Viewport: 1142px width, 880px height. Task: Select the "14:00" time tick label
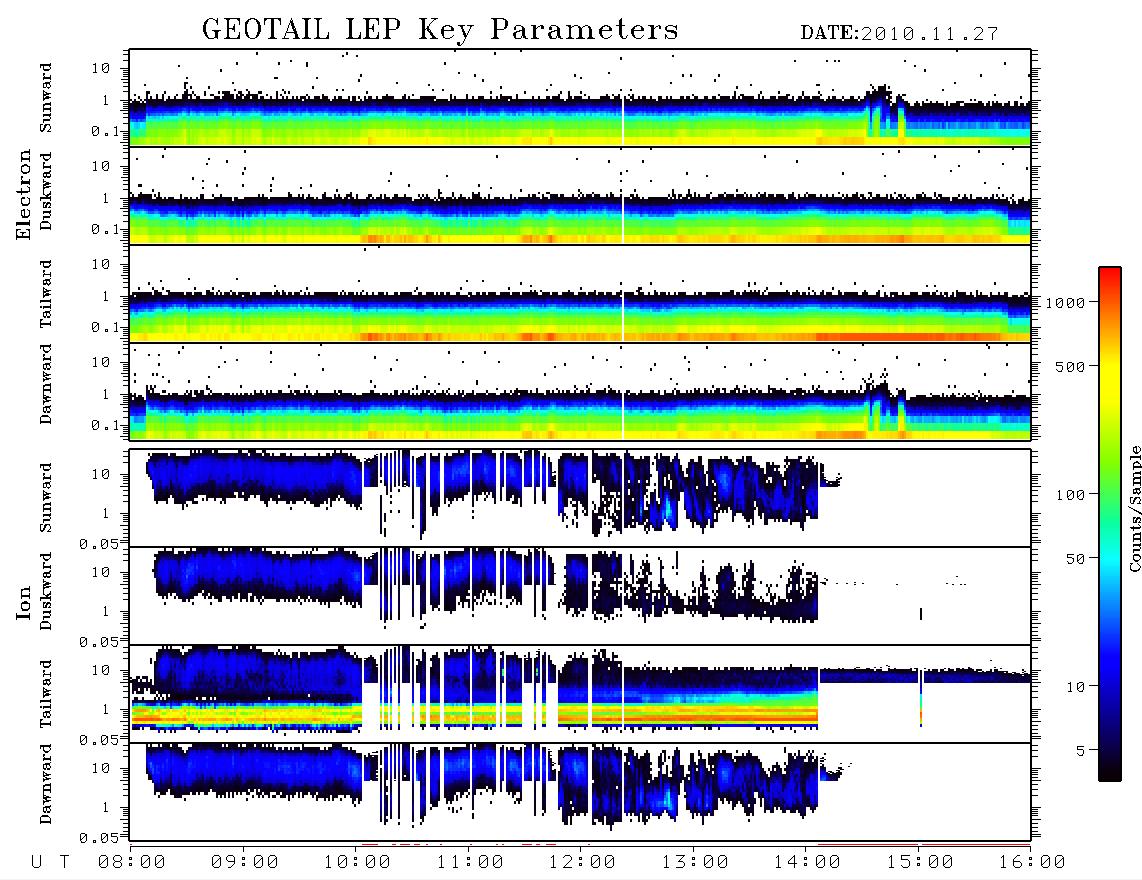pyautogui.click(x=807, y=863)
